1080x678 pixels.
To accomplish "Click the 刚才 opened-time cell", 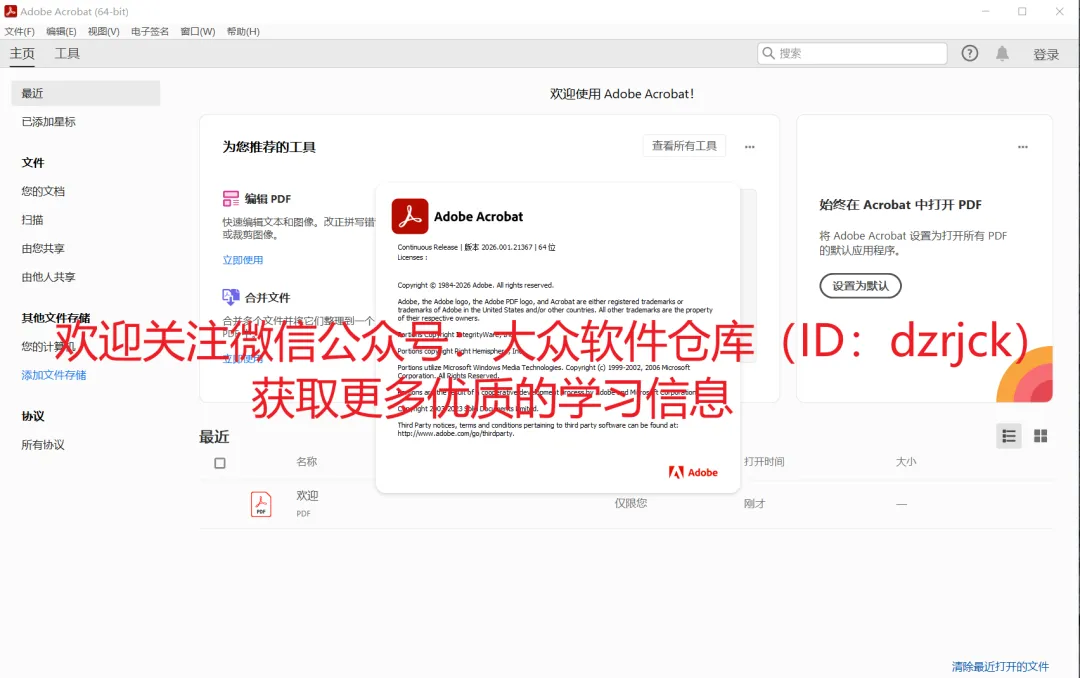I will tap(754, 504).
